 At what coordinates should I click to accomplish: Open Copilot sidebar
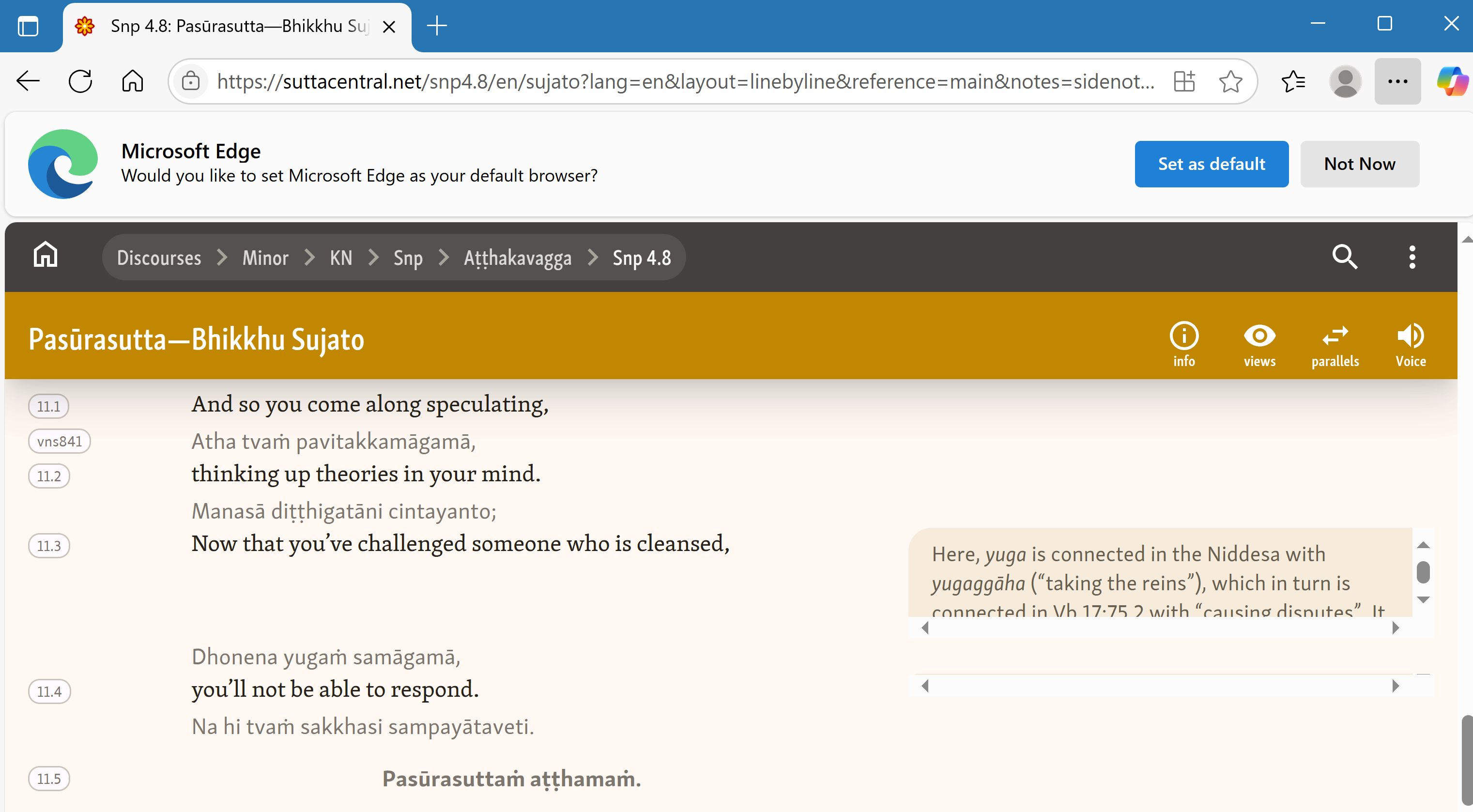click(1451, 82)
